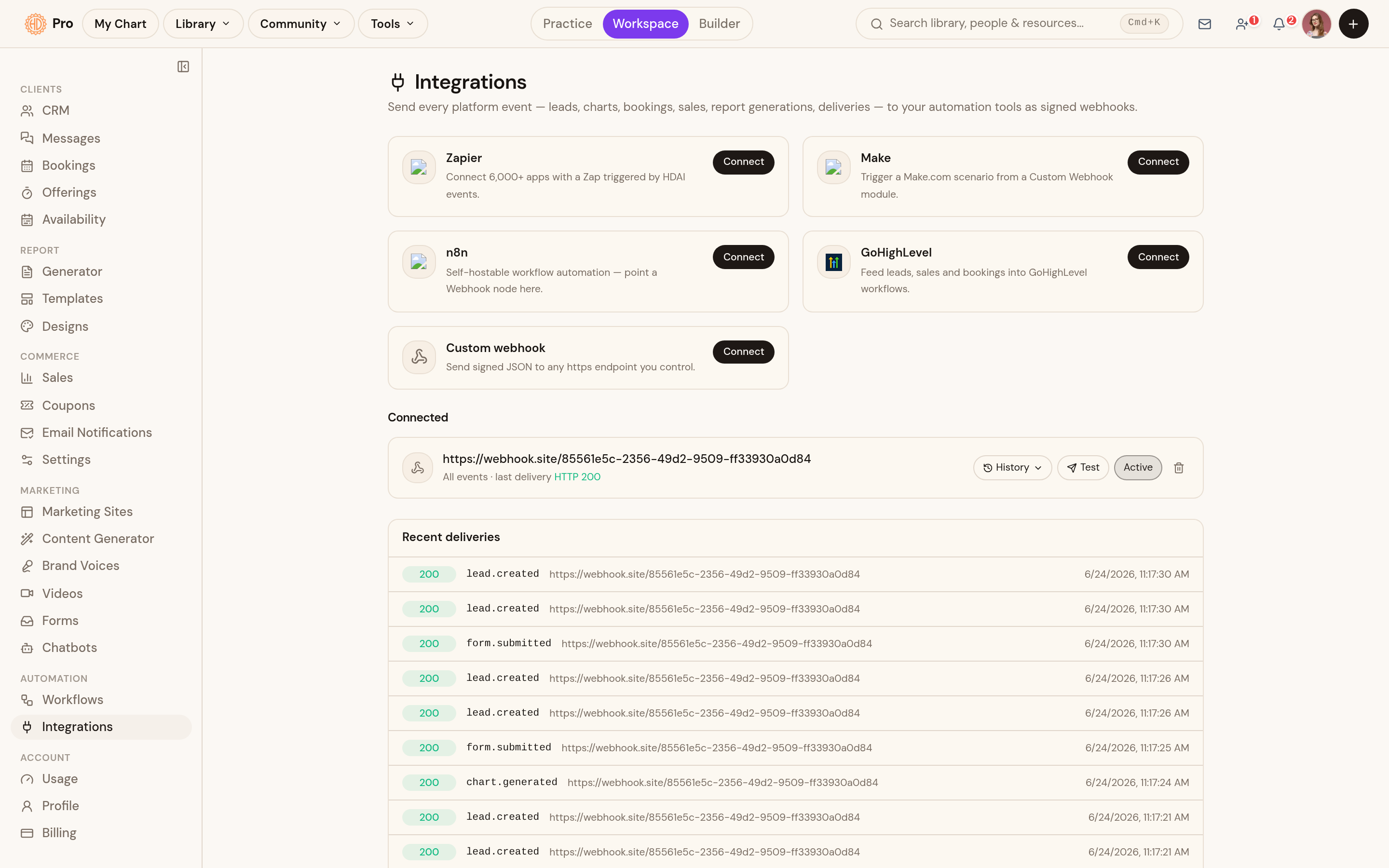Click the connected webhook's icon
Image resolution: width=1389 pixels, height=868 pixels.
[x=418, y=467]
